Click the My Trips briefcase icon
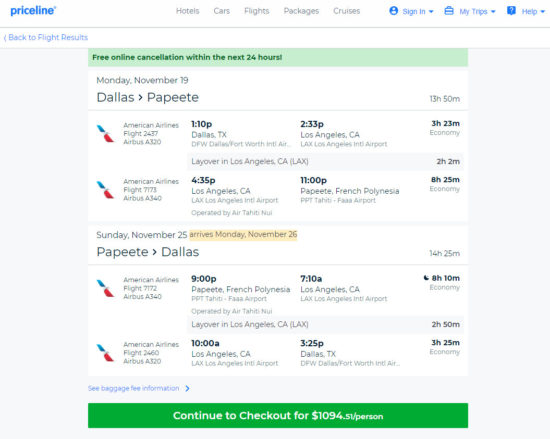 (449, 11)
